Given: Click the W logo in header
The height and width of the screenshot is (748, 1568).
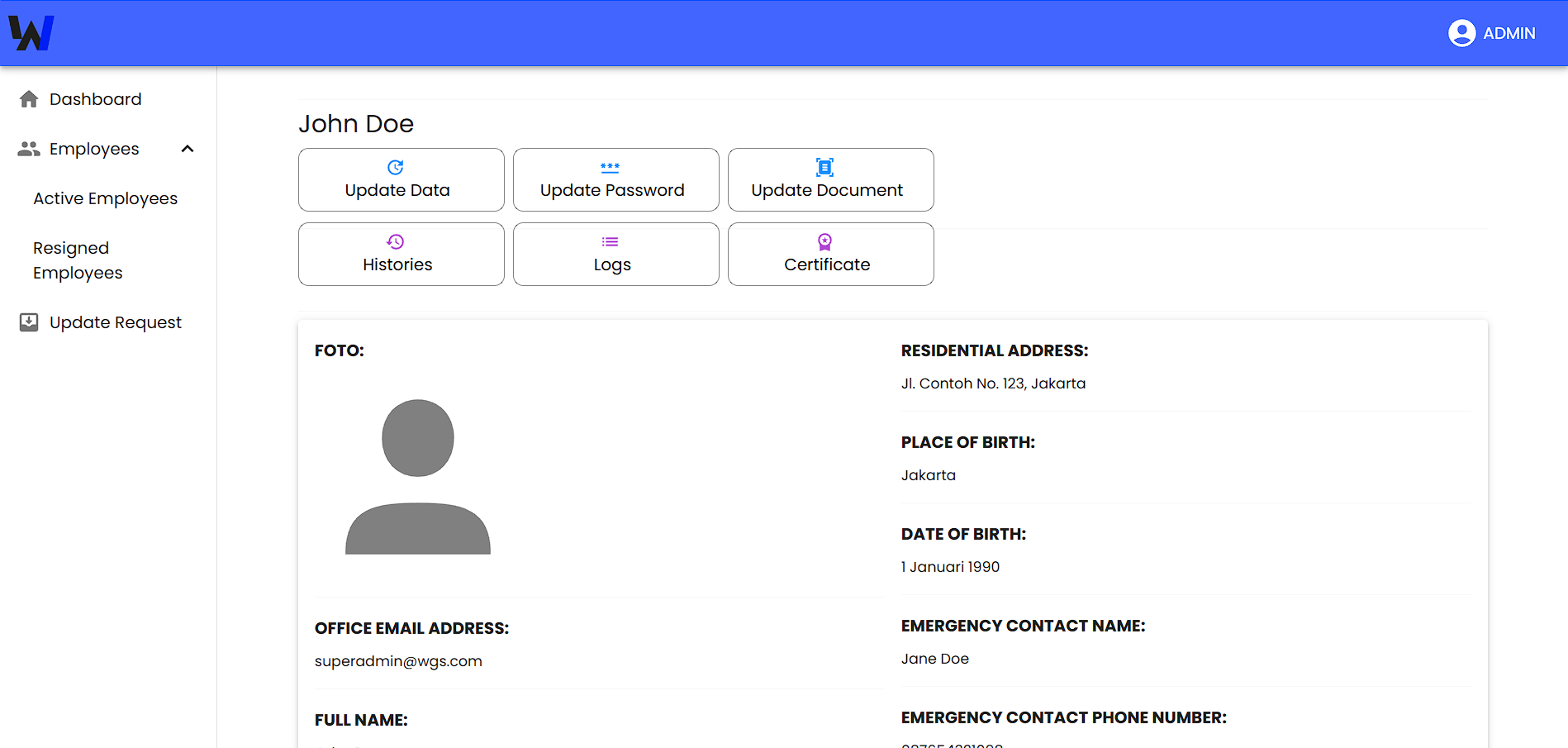Looking at the screenshot, I should (31, 33).
